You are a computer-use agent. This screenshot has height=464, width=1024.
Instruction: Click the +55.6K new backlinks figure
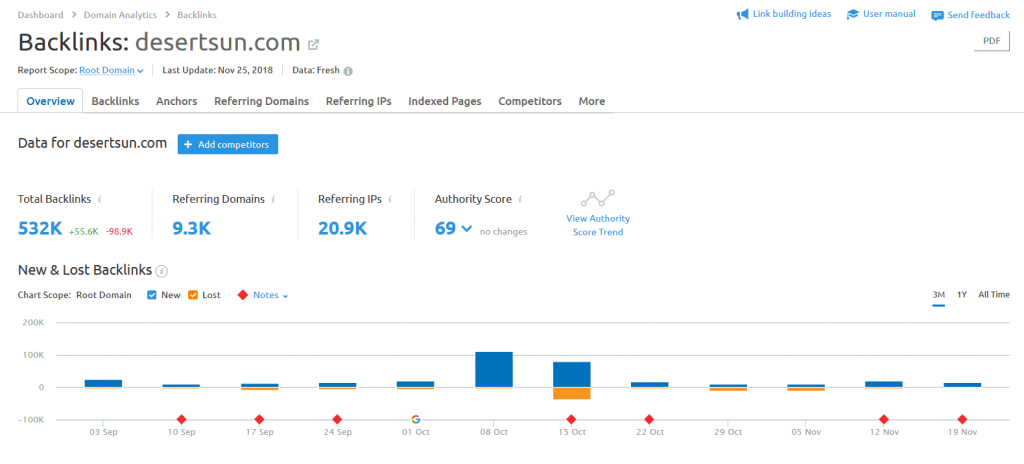(84, 231)
